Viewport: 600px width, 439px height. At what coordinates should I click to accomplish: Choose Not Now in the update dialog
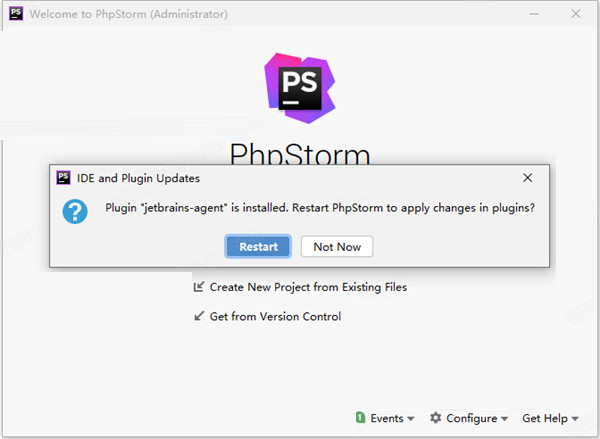[337, 246]
